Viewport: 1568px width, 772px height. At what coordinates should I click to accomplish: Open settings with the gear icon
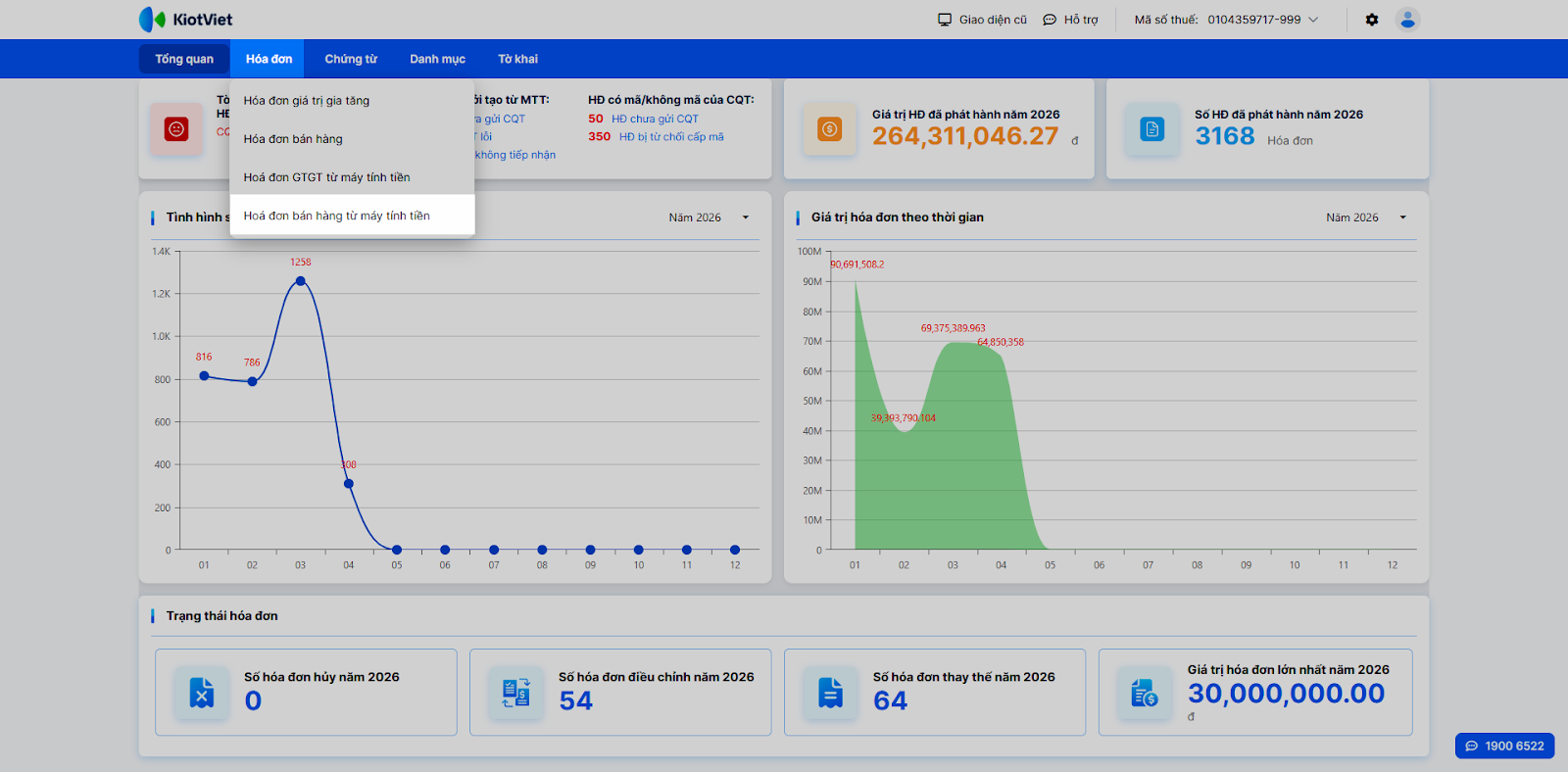click(x=1372, y=20)
